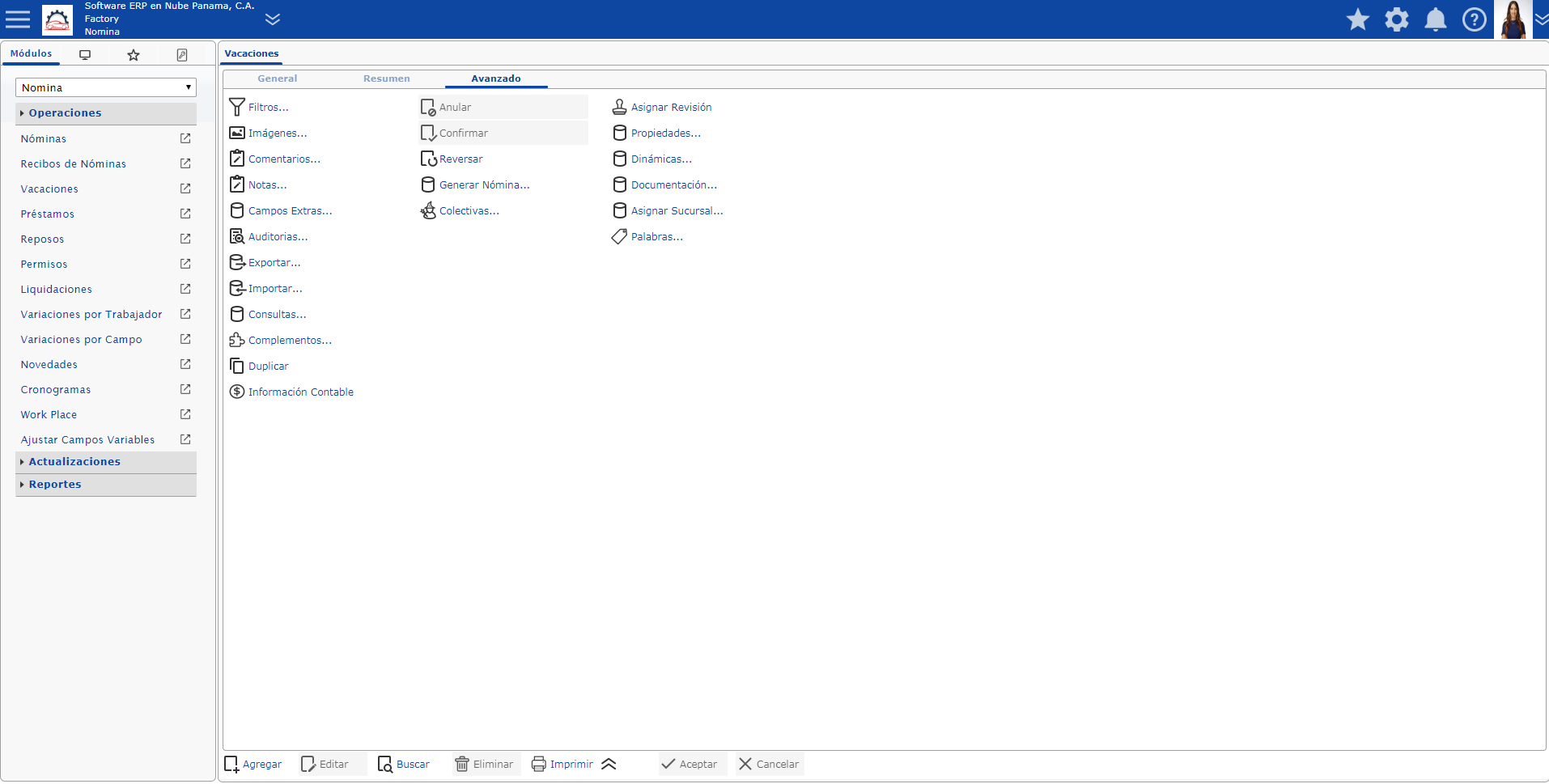
Task: Open Préstamos in new window icon
Action: point(185,214)
